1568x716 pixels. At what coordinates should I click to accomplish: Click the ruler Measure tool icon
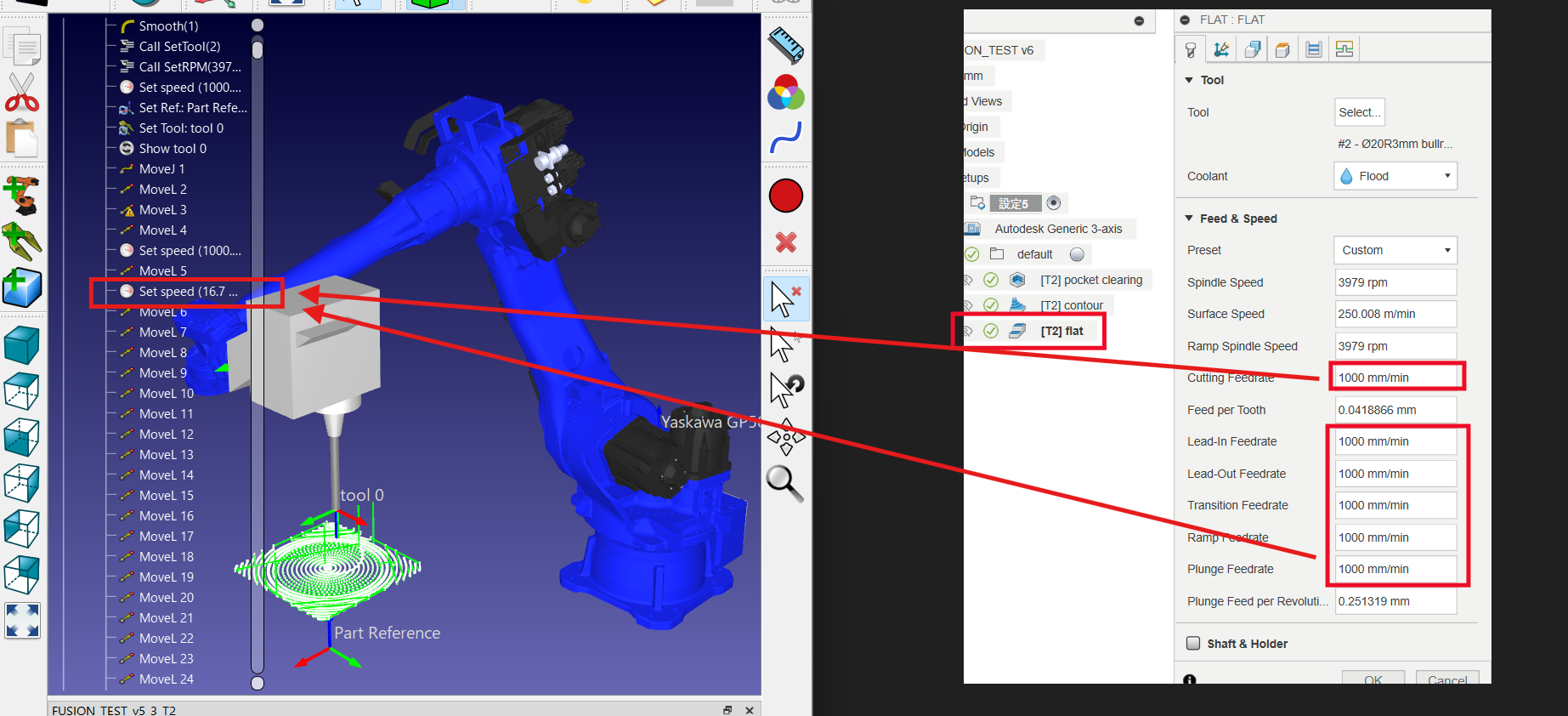coord(786,46)
